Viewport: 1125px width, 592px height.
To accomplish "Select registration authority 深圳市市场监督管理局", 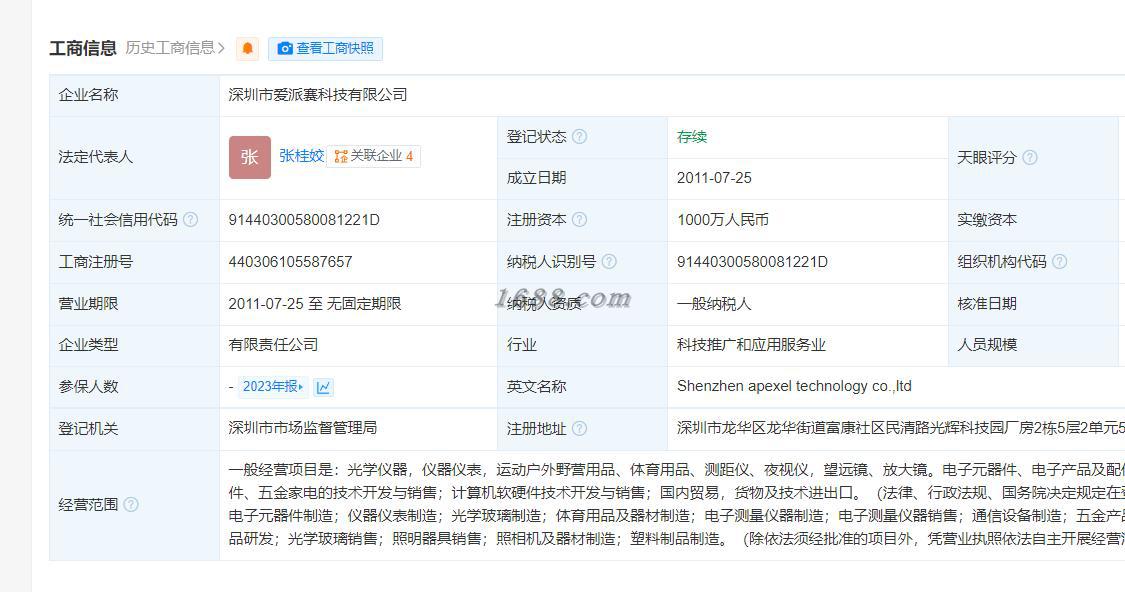I will point(303,428).
